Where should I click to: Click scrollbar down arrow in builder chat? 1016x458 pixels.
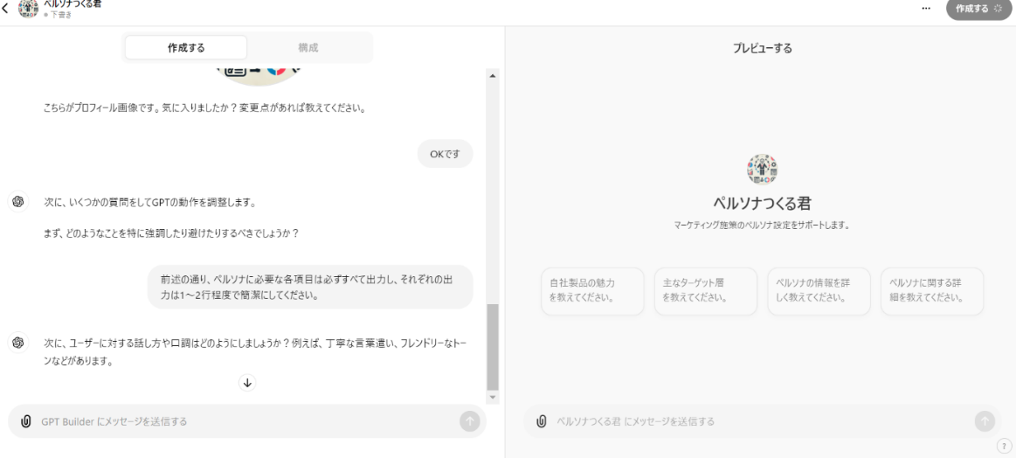tap(492, 397)
